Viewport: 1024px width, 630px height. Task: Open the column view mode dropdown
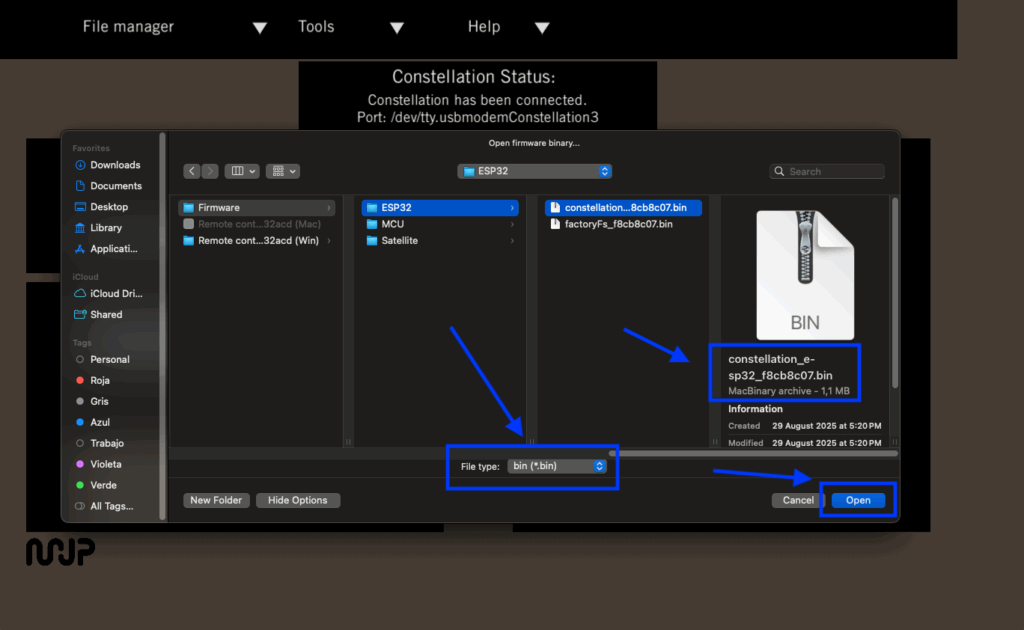pos(242,171)
